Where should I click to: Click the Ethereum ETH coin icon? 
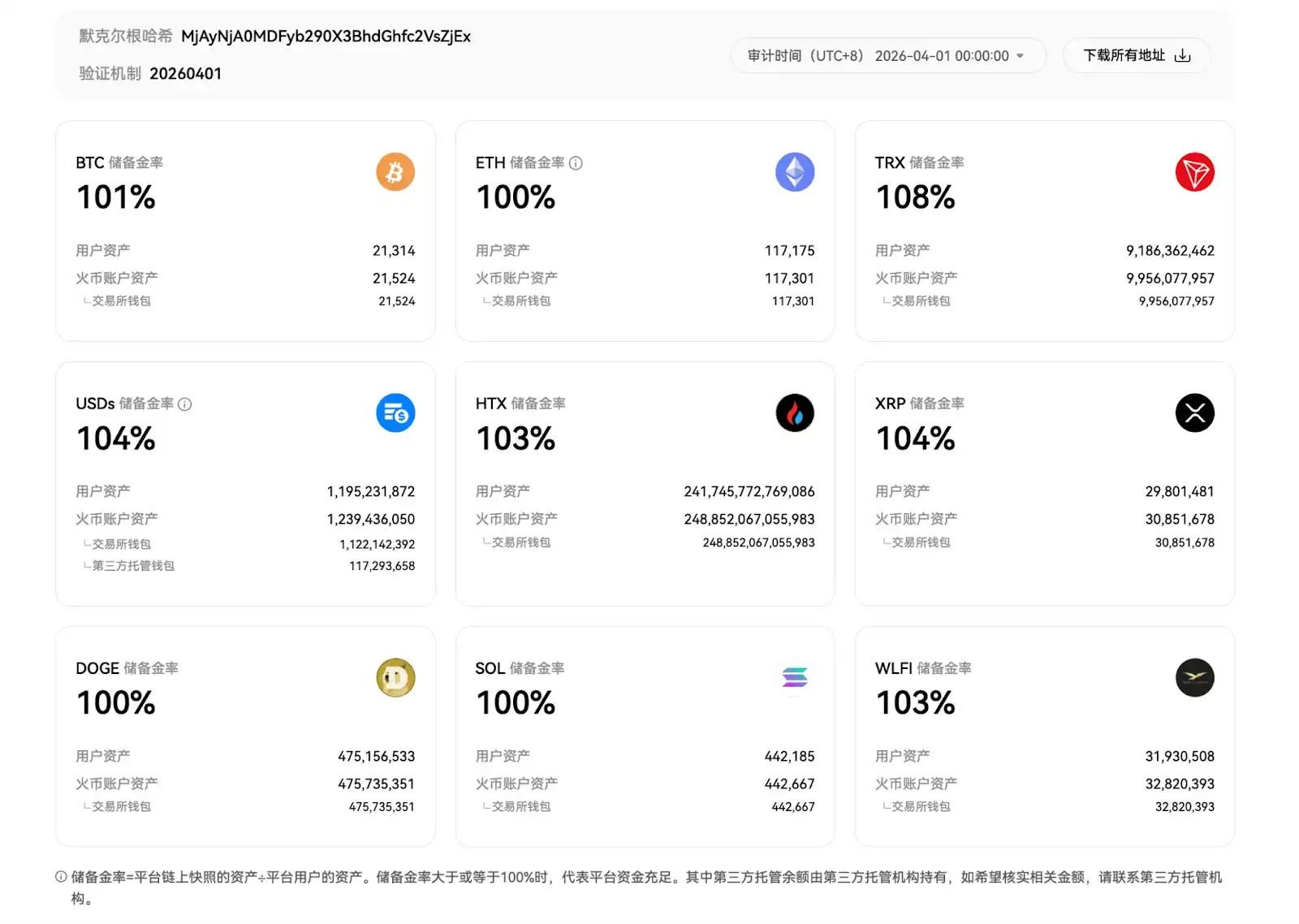[795, 172]
